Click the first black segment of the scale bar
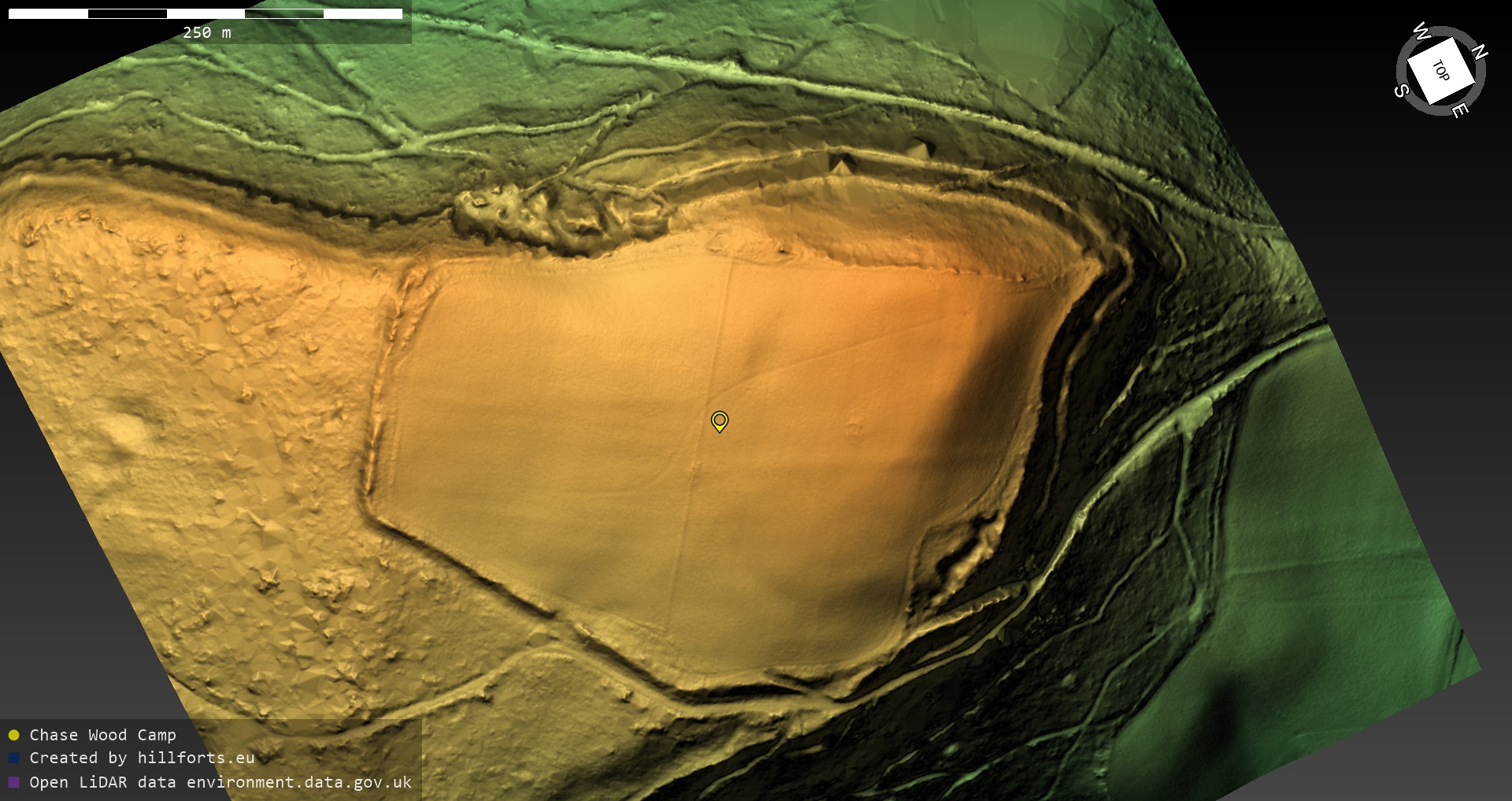The width and height of the screenshot is (1512, 801). (x=127, y=13)
